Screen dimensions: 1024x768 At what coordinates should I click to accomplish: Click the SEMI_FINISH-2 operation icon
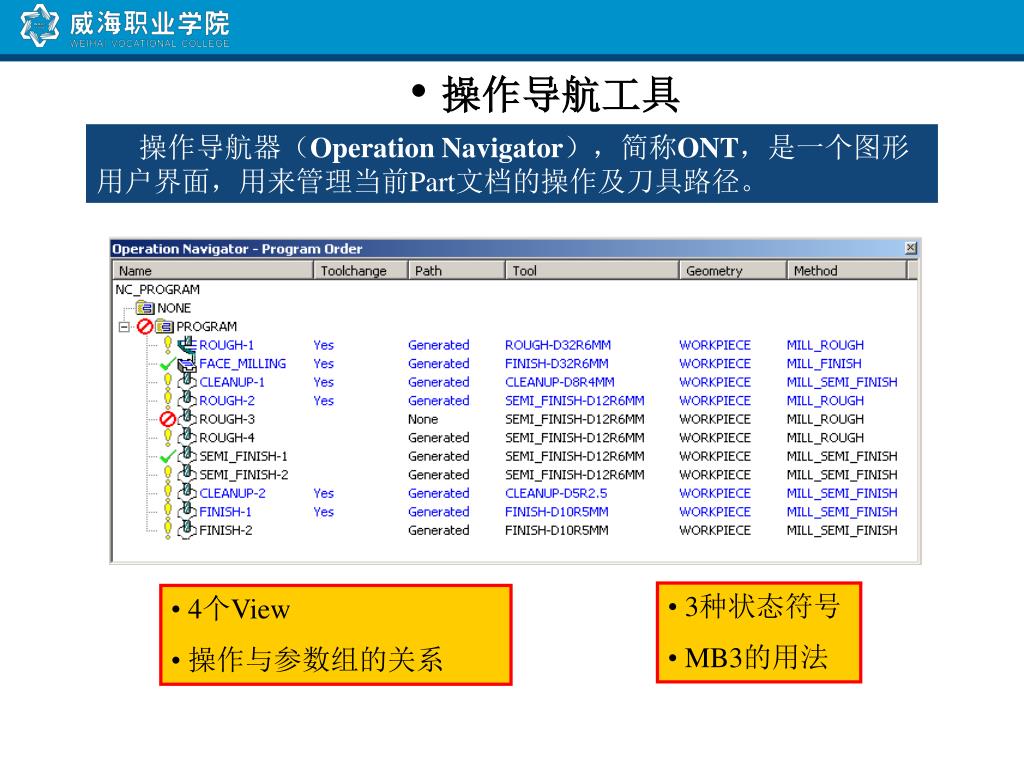[187, 474]
